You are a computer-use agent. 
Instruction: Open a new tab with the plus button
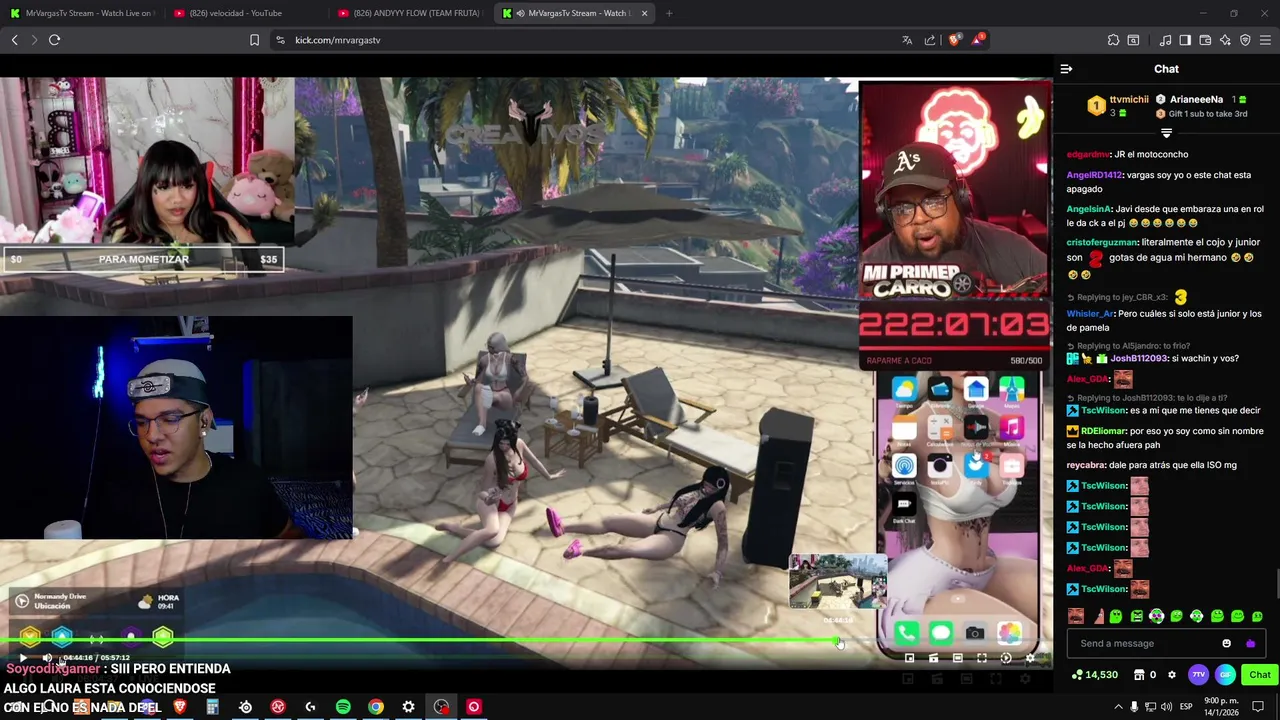tap(669, 13)
